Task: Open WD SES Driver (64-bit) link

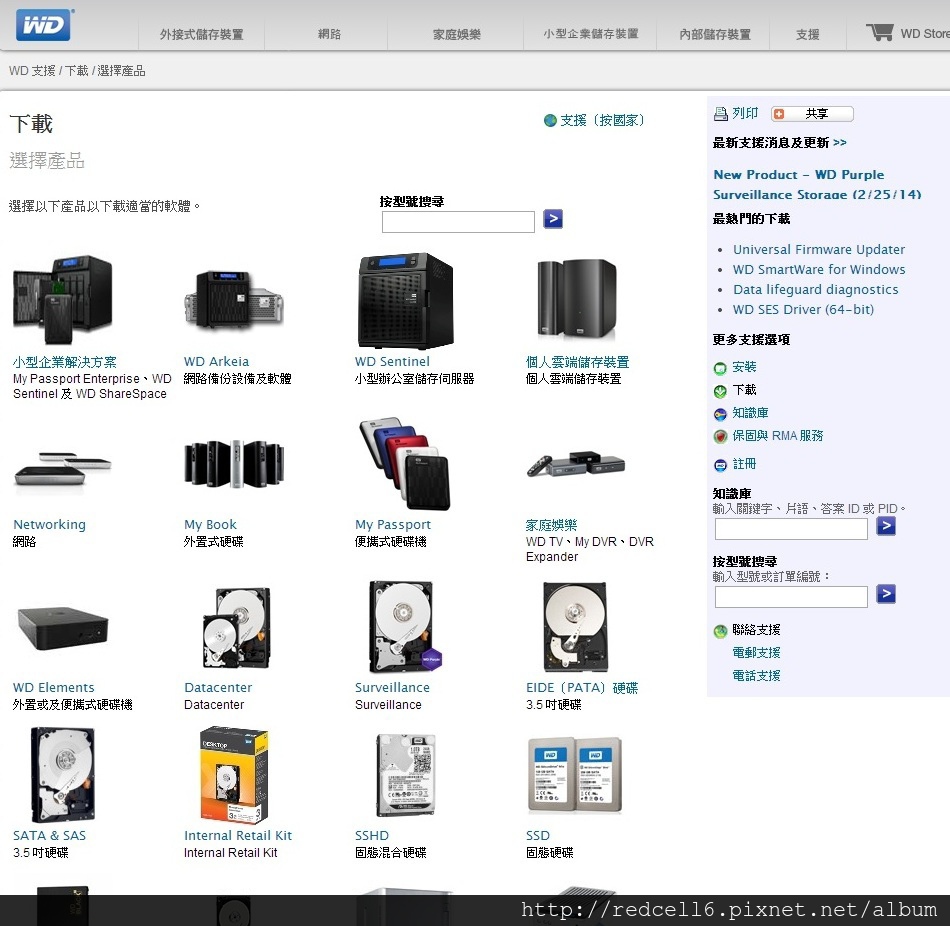Action: click(x=803, y=310)
